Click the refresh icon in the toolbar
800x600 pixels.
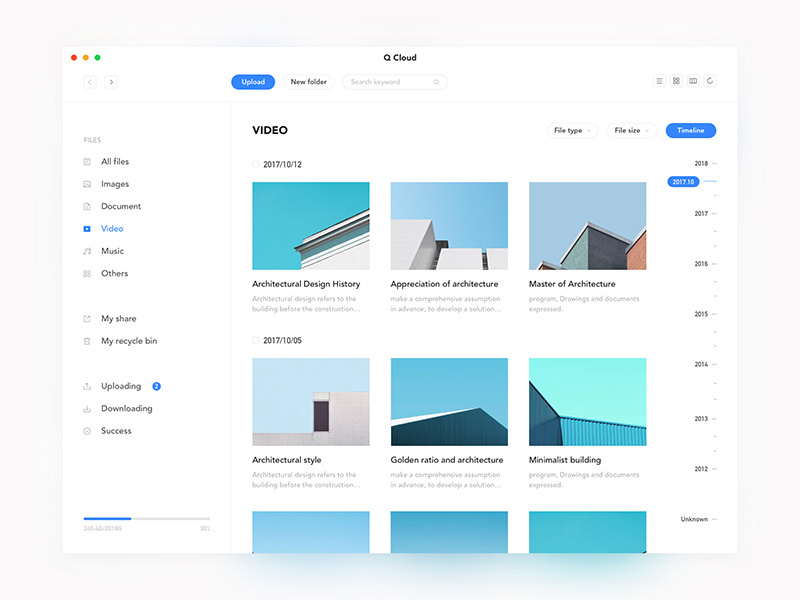(x=710, y=81)
